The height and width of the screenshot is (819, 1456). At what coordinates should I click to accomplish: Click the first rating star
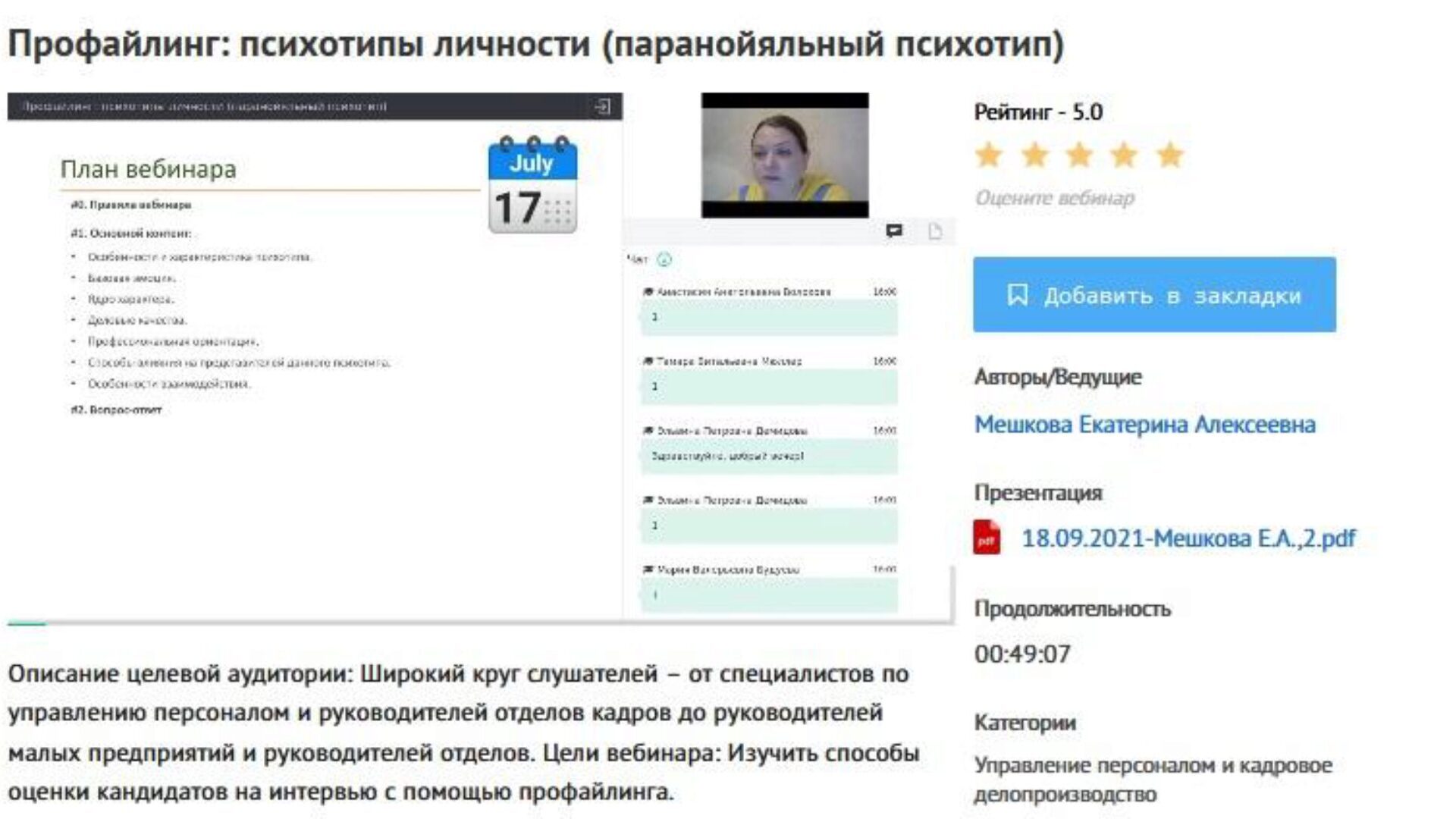click(989, 155)
